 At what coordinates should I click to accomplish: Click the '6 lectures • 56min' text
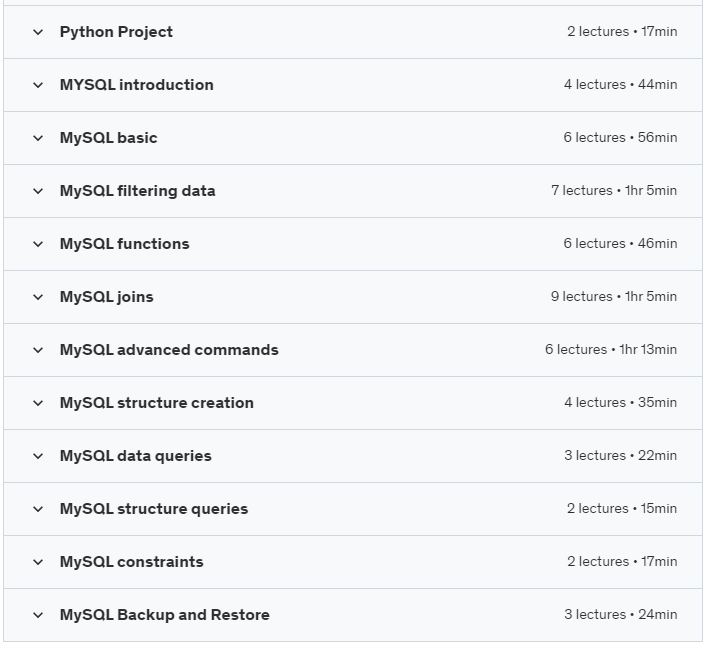(x=620, y=138)
